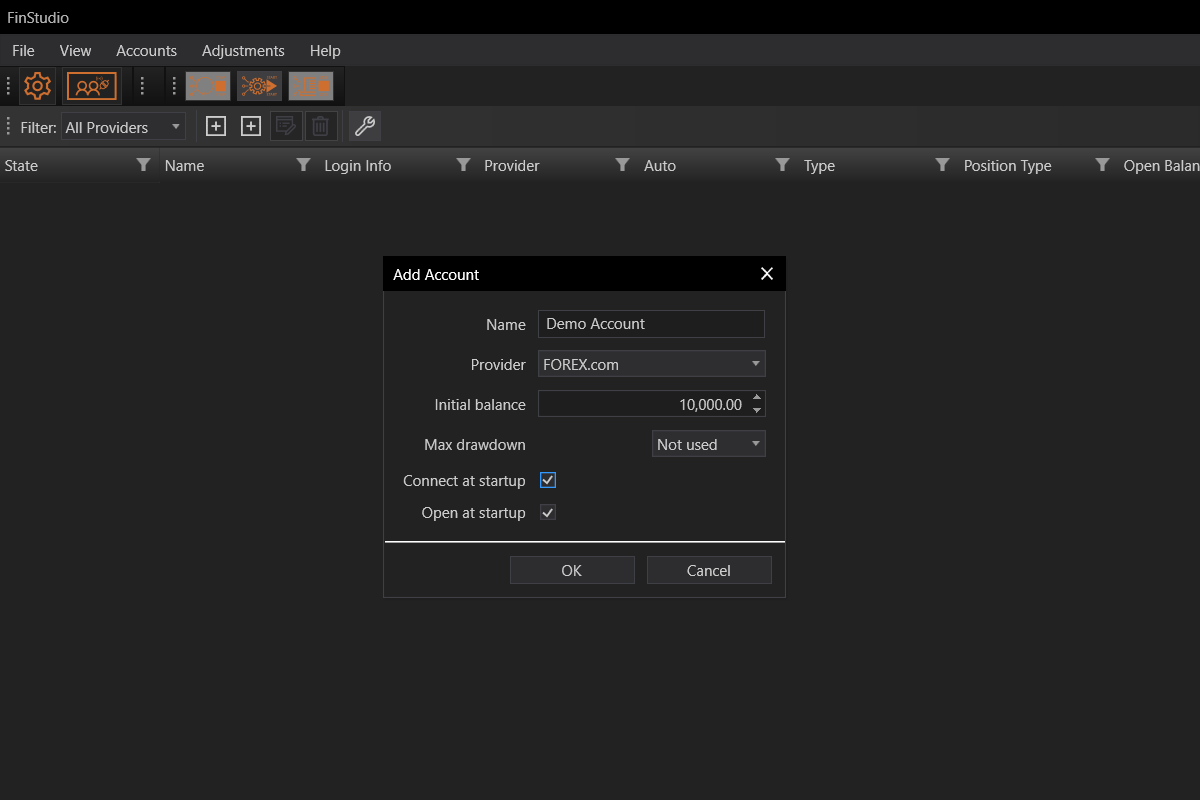Click Cancel in the Add Account dialog

click(709, 570)
